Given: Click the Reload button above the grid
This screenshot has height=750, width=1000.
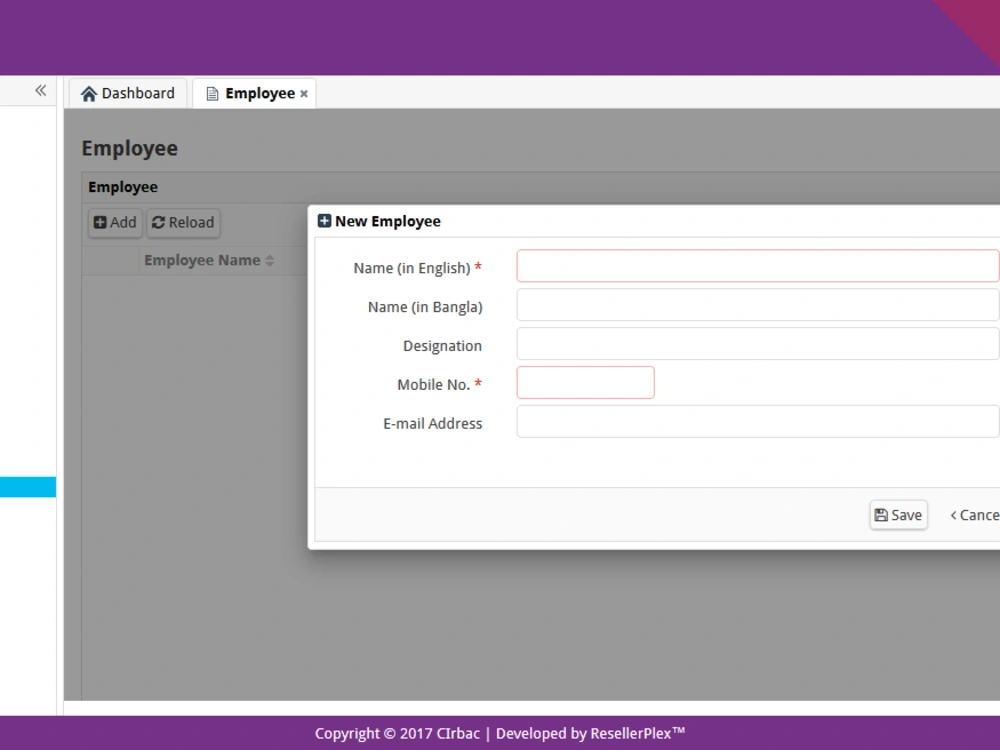Looking at the screenshot, I should click(183, 222).
